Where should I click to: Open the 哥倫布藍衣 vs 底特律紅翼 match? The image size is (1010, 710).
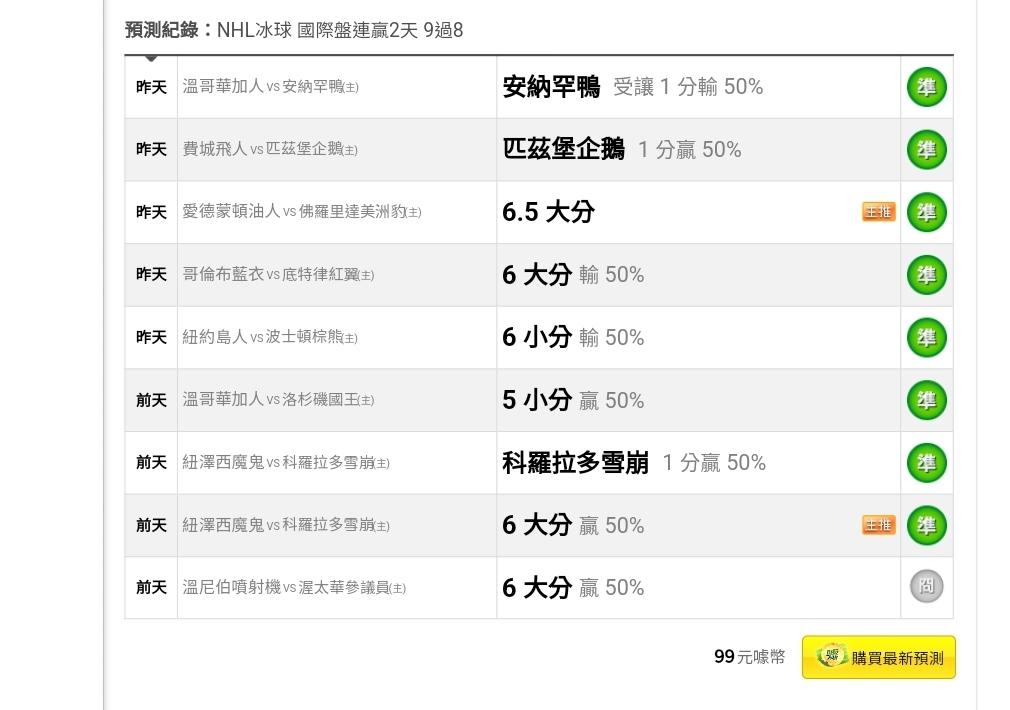[278, 274]
